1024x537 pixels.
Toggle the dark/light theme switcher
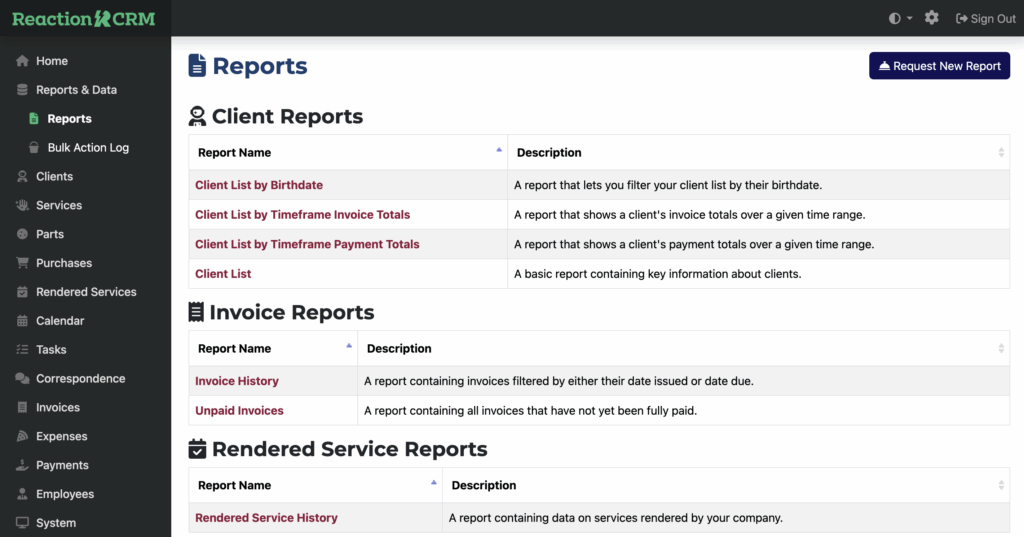point(900,18)
